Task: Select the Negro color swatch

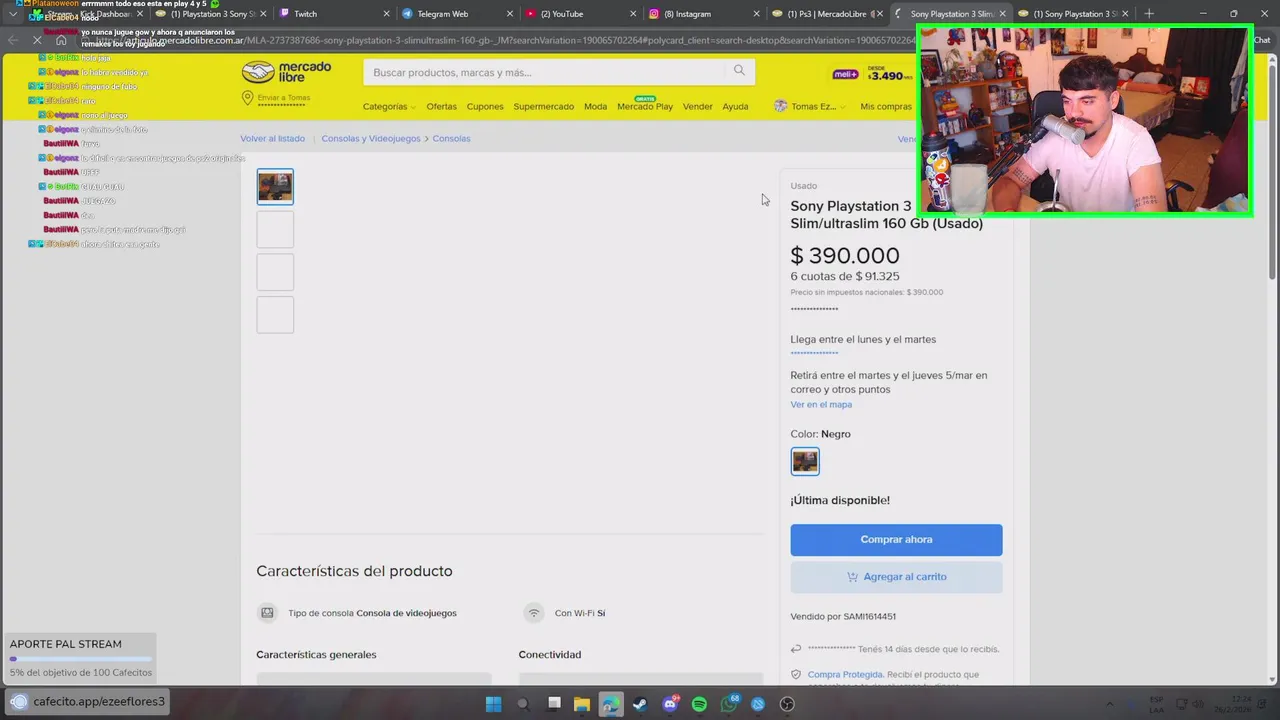Action: pyautogui.click(x=805, y=461)
